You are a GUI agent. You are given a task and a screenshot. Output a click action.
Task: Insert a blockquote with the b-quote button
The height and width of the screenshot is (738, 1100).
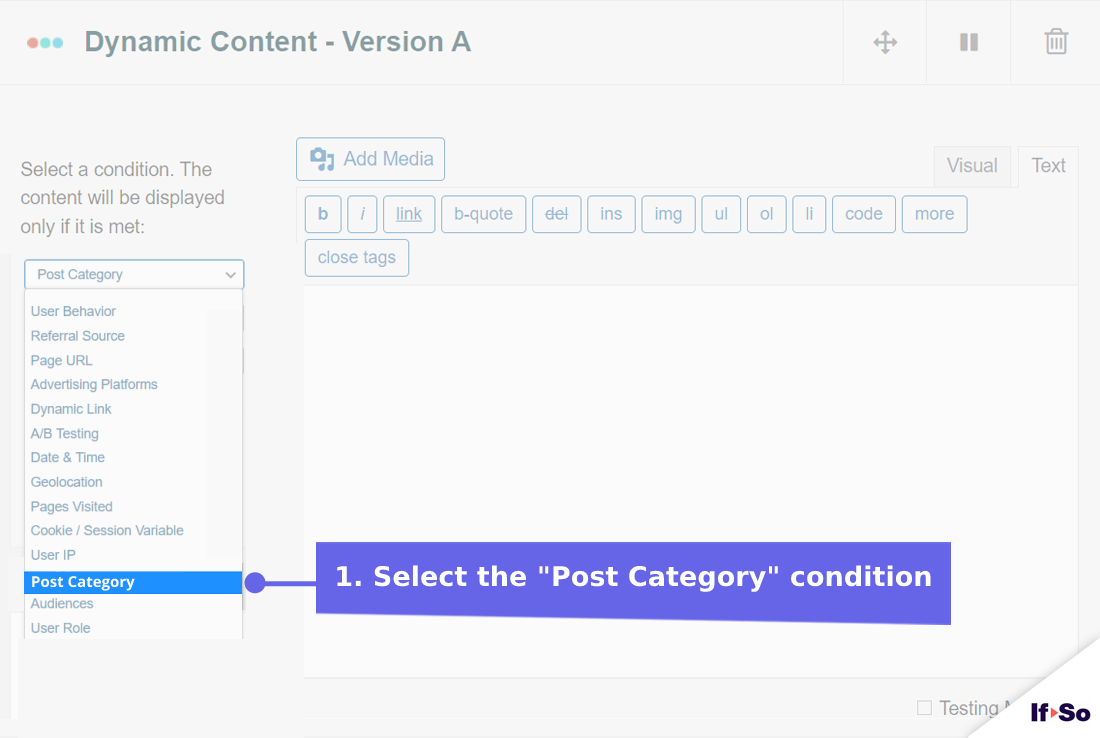[483, 213]
